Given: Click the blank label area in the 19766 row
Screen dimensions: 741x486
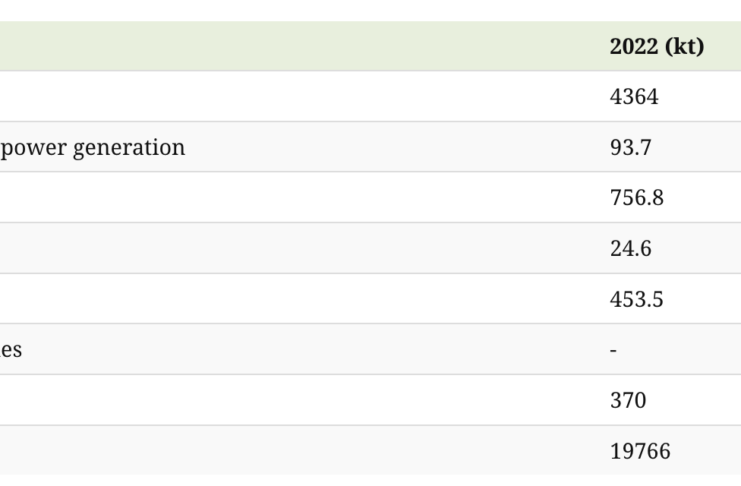Looking at the screenshot, I should pyautogui.click(x=300, y=452).
